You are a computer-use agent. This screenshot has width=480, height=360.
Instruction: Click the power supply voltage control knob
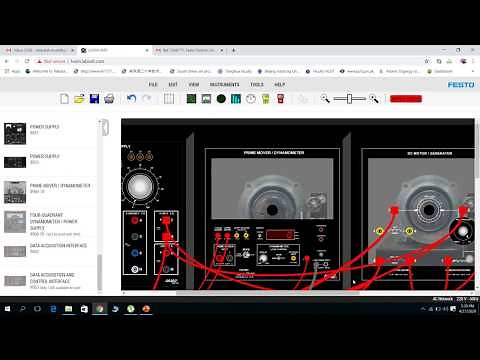click(140, 186)
